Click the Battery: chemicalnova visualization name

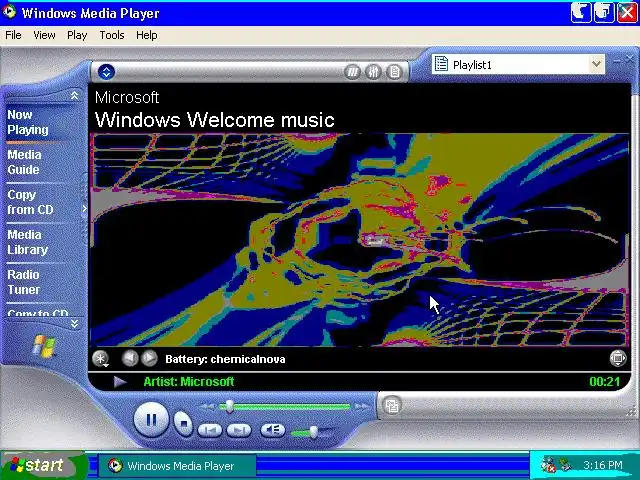pos(225,359)
